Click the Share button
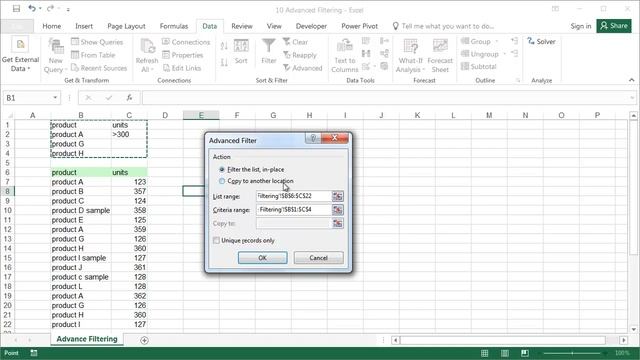Image resolution: width=640 pixels, height=360 pixels. coord(614,26)
